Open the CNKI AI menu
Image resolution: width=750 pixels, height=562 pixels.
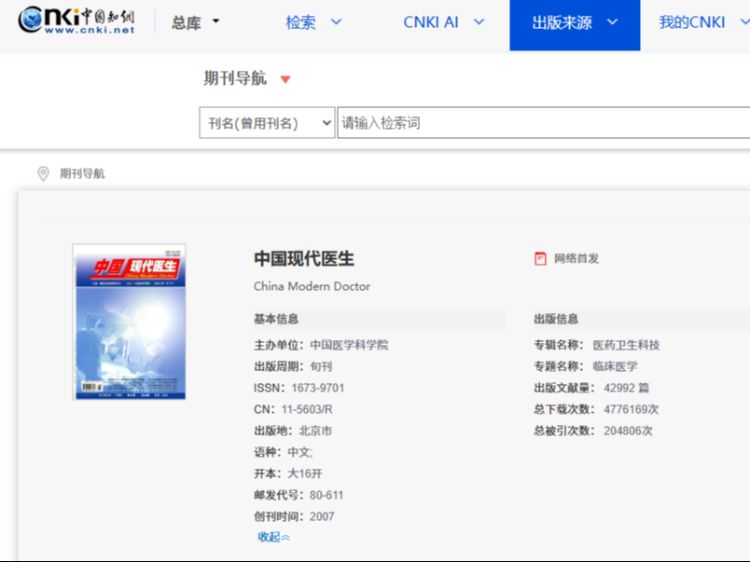(443, 22)
